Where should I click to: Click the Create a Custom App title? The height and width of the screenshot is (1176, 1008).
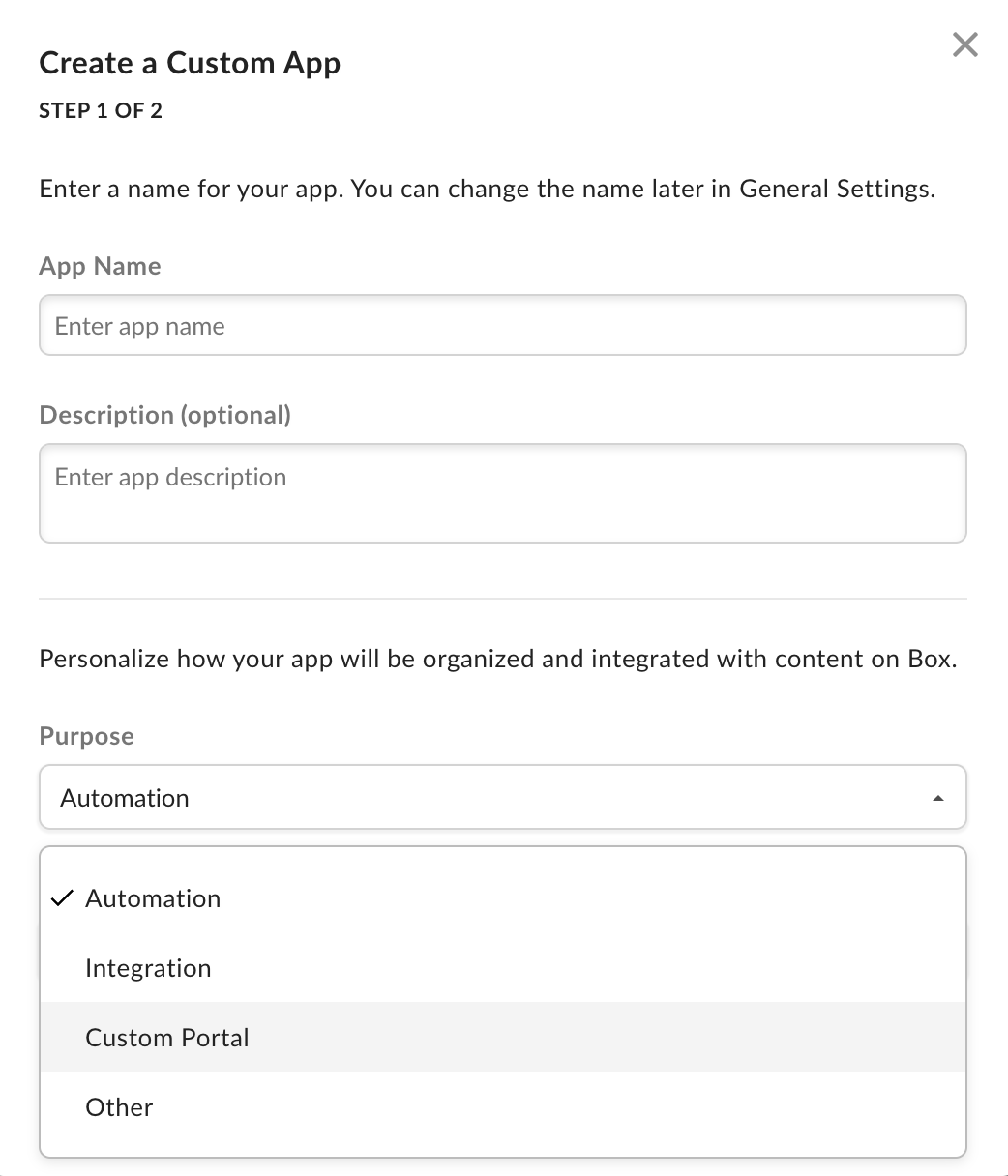coord(190,62)
